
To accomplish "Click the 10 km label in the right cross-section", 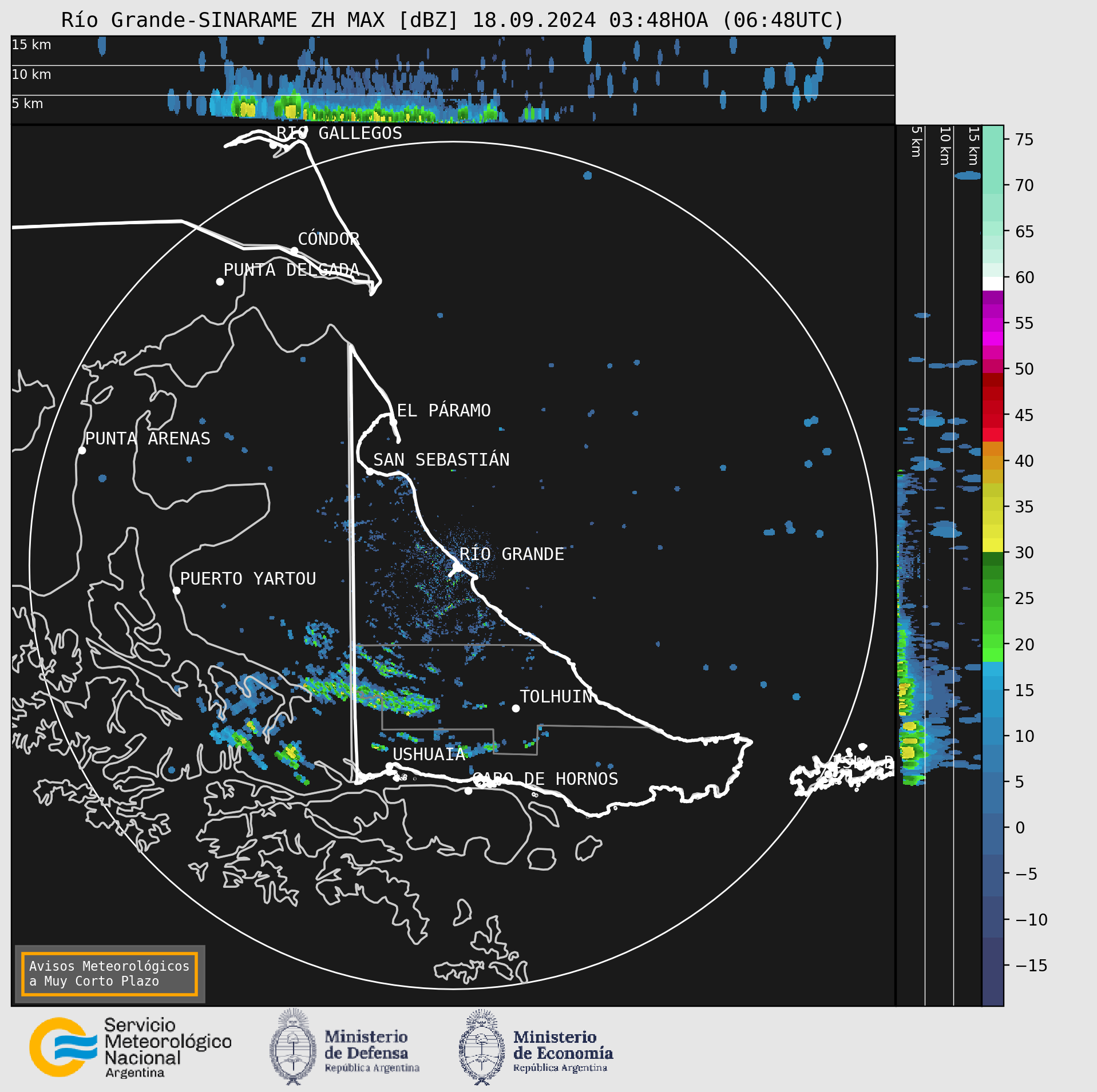I will (944, 146).
